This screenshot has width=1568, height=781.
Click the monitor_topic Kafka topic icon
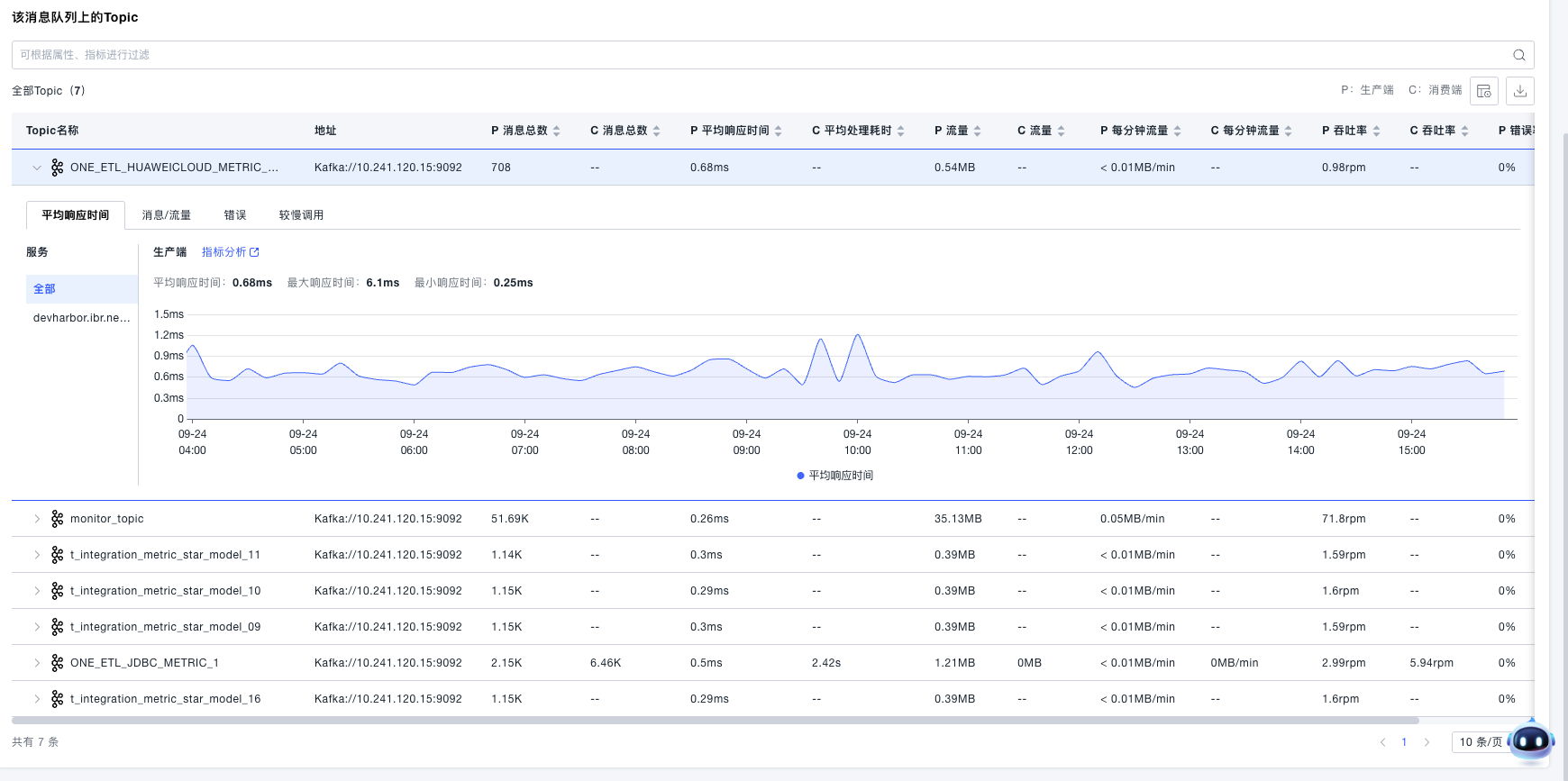click(58, 519)
